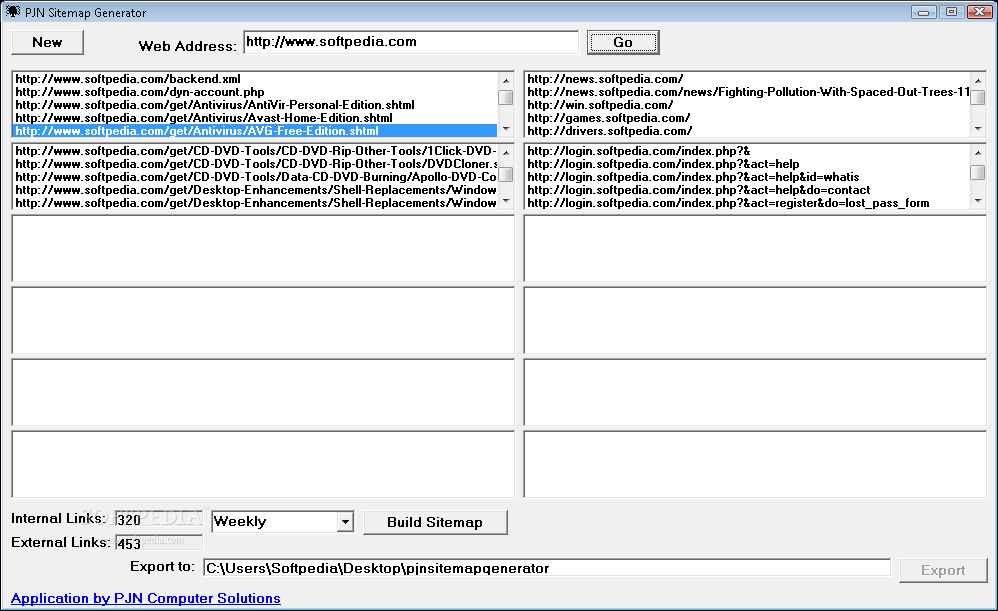Viewport: 998px width, 611px height.
Task: Maximize the PJN Sitemap Generator window
Action: click(952, 11)
